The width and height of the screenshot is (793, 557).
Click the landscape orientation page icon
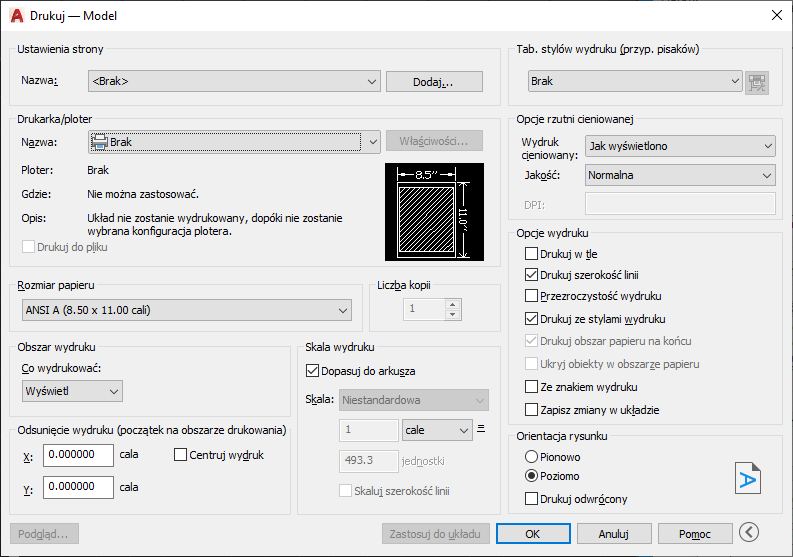coord(747,478)
